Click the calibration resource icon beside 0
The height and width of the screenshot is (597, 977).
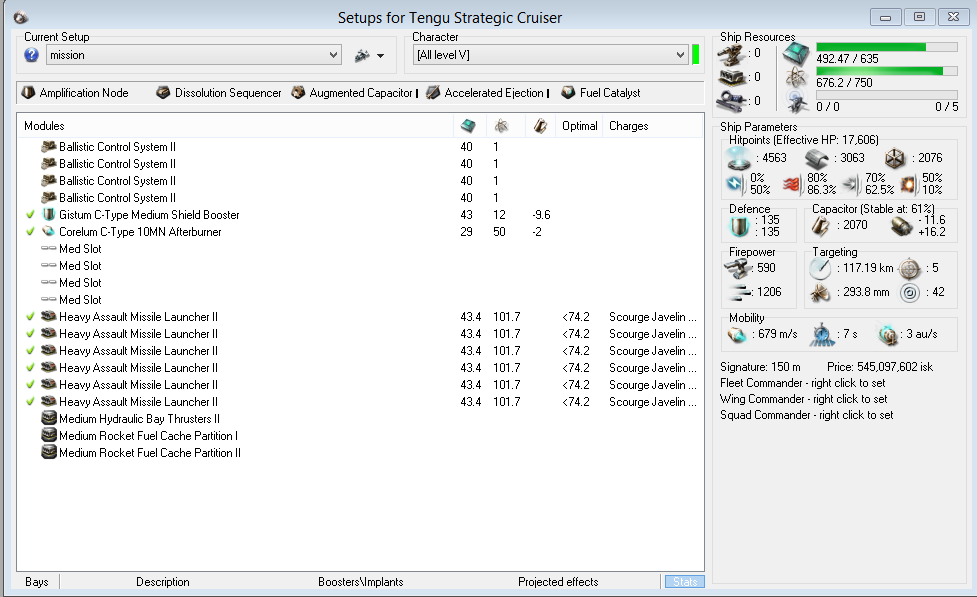coord(731,100)
